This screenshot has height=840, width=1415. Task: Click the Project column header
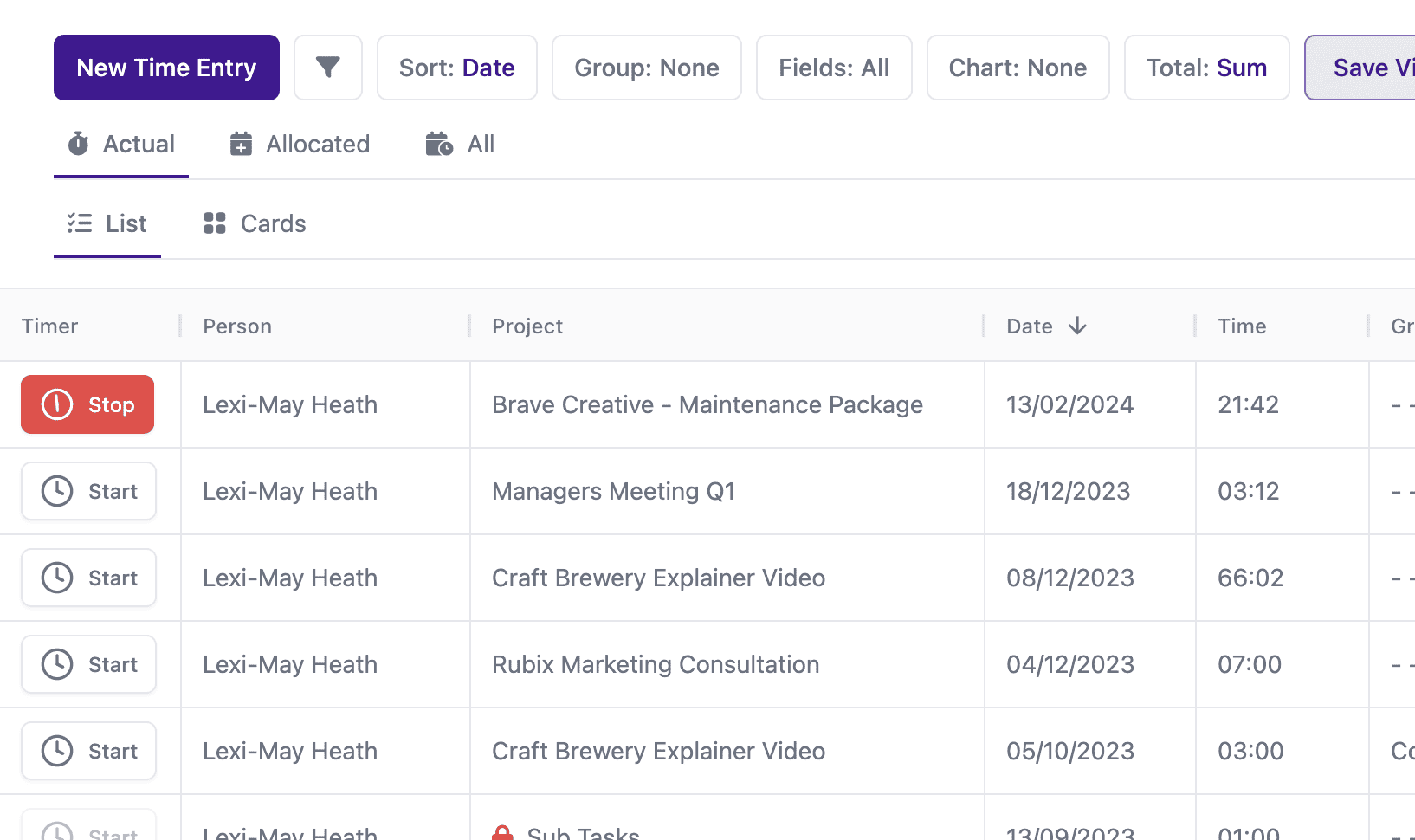527,326
